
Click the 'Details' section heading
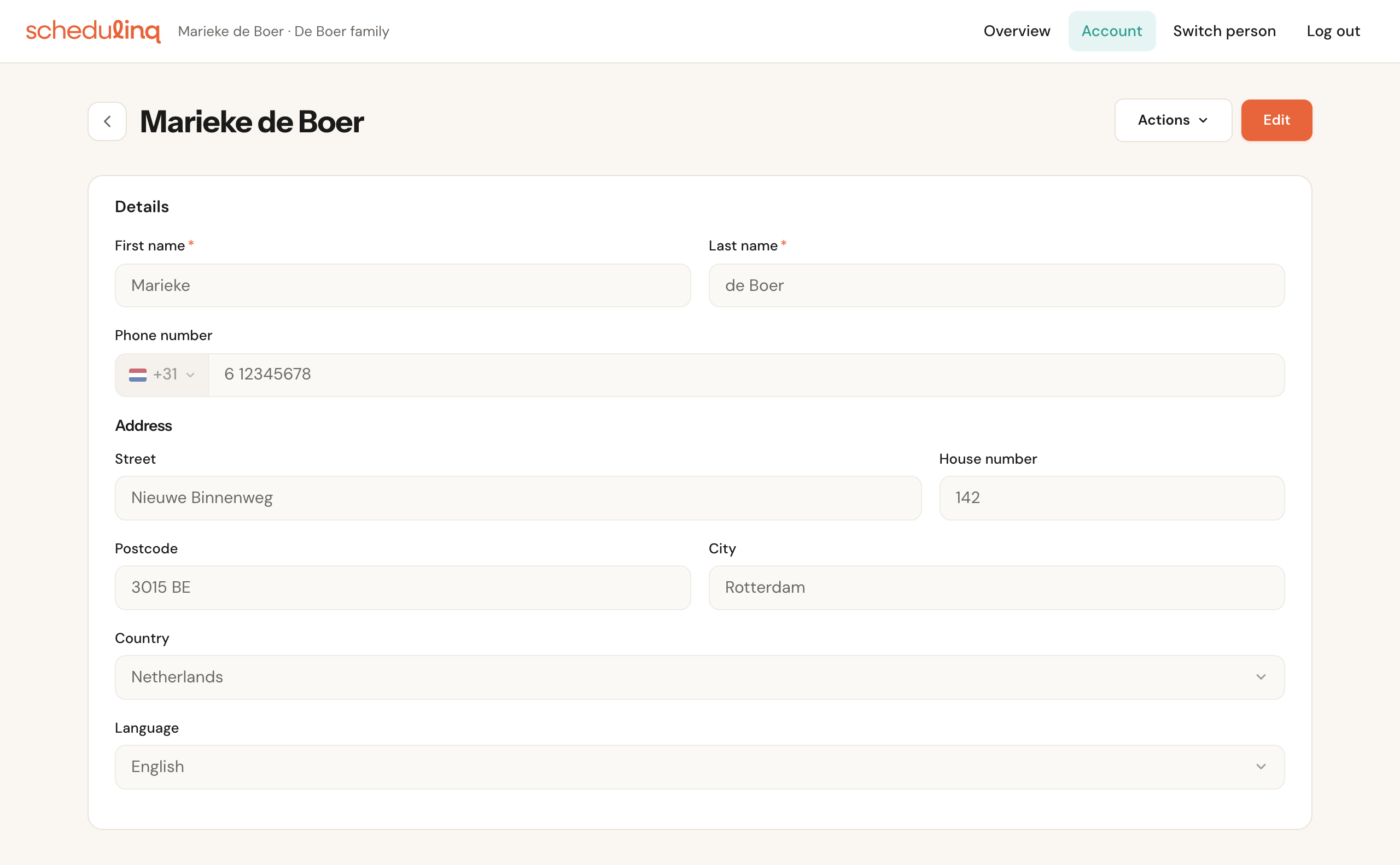click(142, 207)
